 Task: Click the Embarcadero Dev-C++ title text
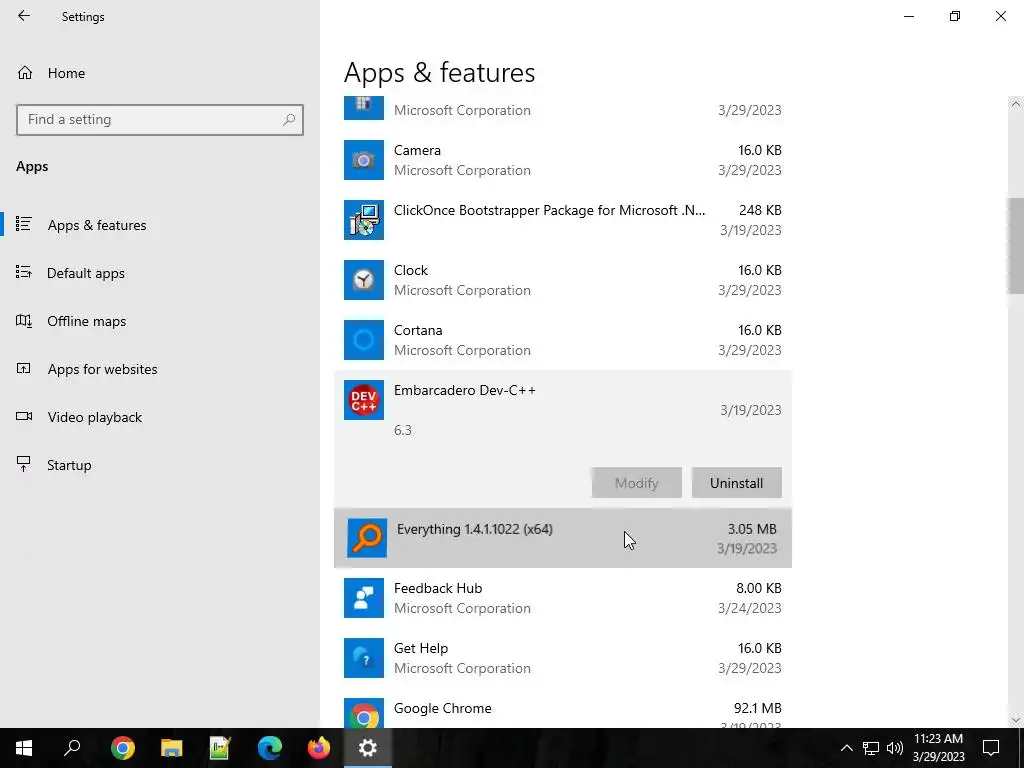(x=465, y=391)
